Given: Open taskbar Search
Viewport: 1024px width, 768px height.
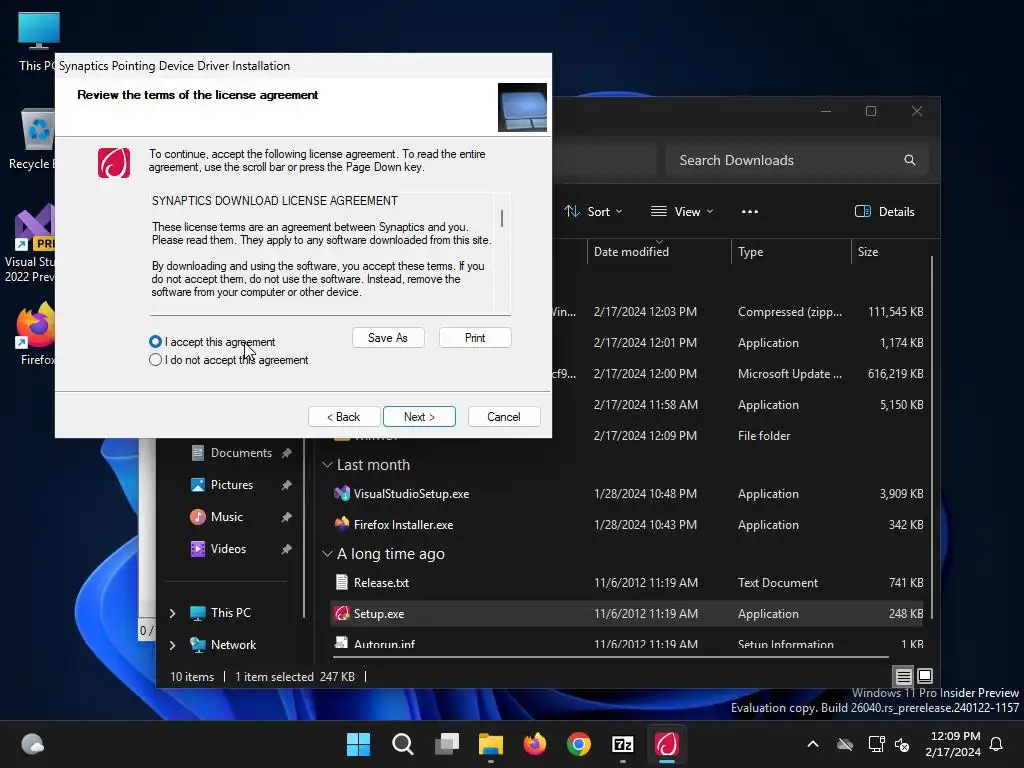Looking at the screenshot, I should [x=402, y=744].
